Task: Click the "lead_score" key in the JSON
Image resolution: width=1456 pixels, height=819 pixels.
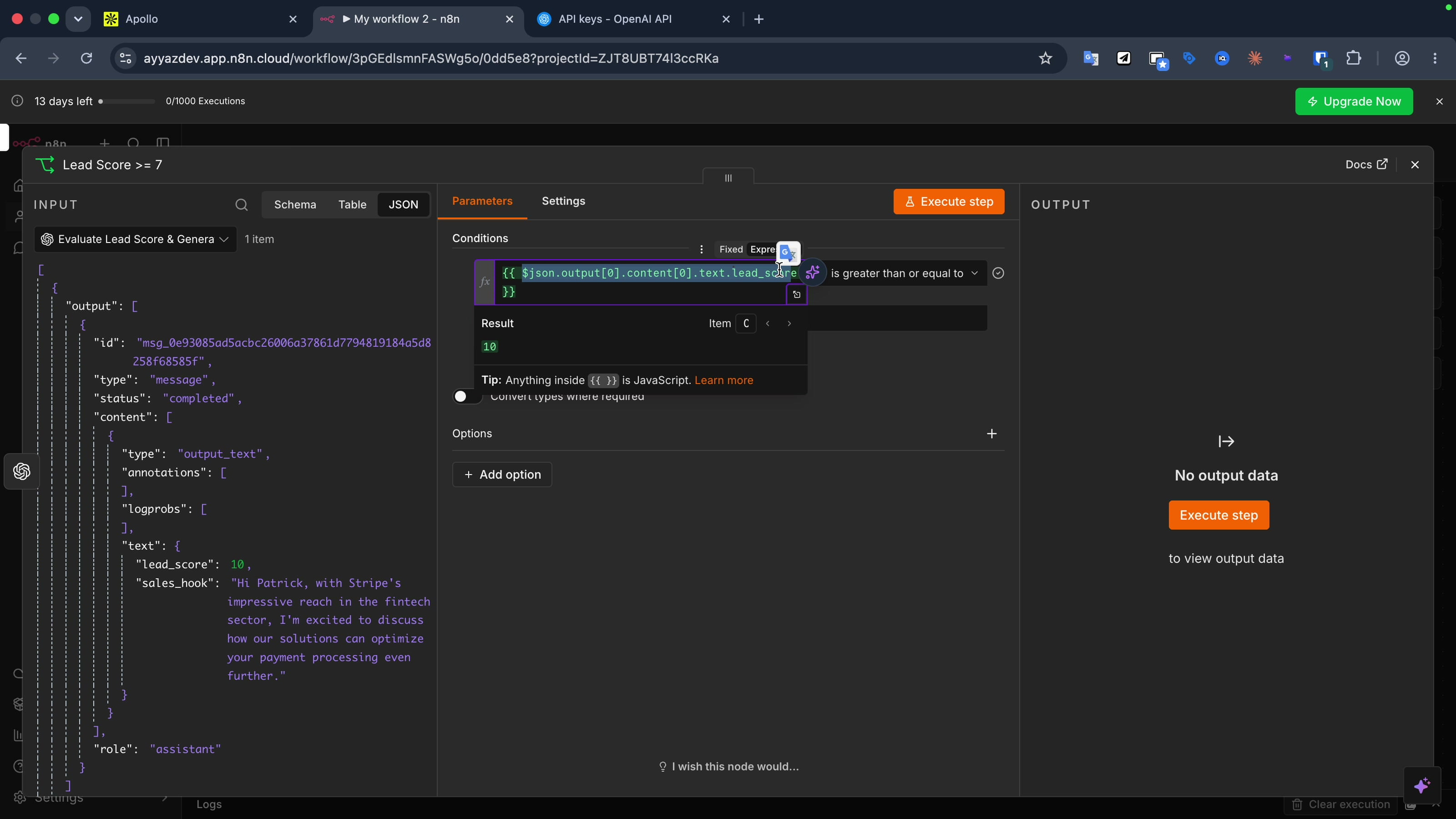Action: (175, 564)
